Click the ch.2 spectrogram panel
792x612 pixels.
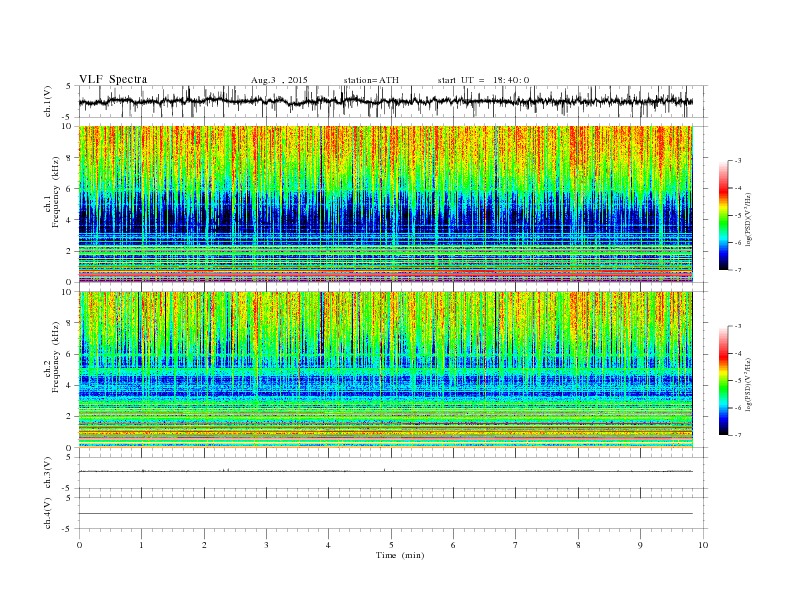click(386, 369)
